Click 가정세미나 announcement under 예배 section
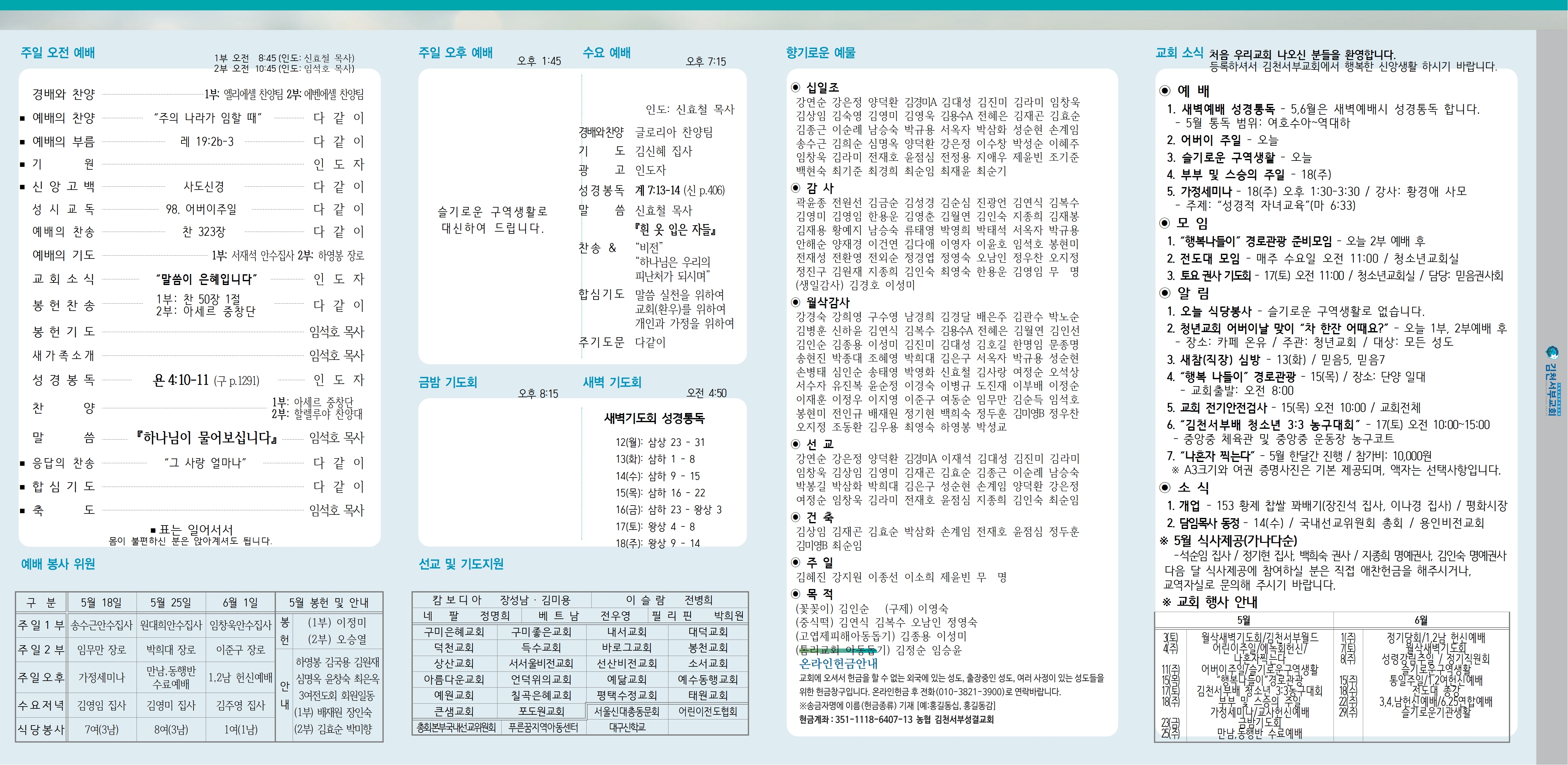The height and width of the screenshot is (765, 1568). point(1317,192)
